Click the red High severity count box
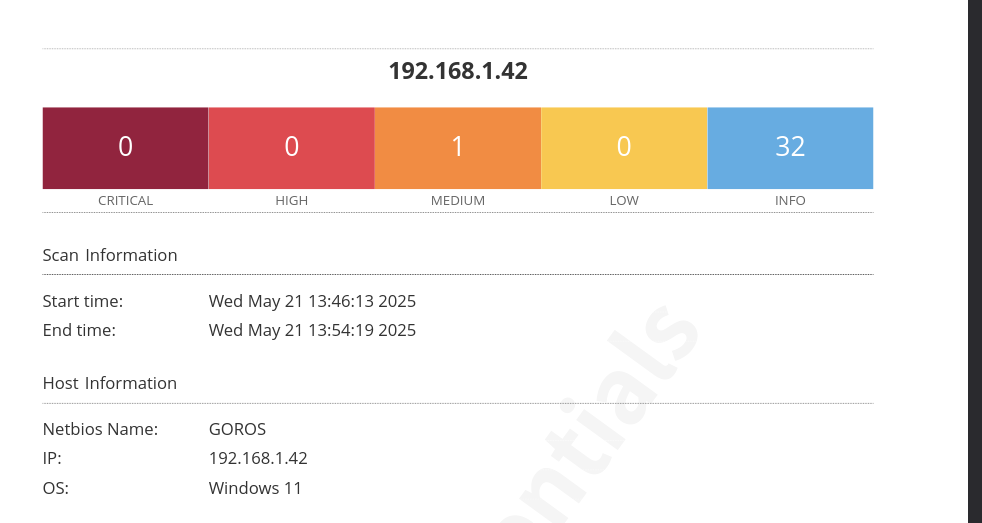 (x=291, y=147)
